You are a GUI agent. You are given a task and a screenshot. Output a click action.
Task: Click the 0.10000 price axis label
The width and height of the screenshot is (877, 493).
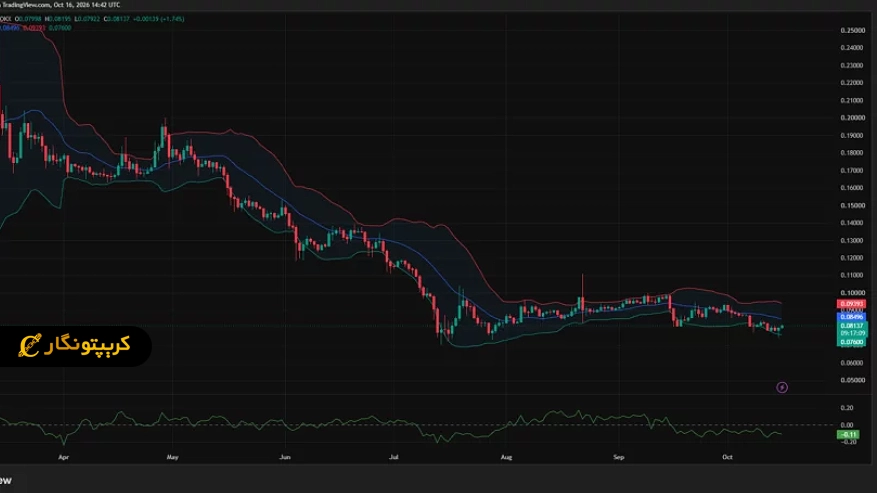point(852,293)
